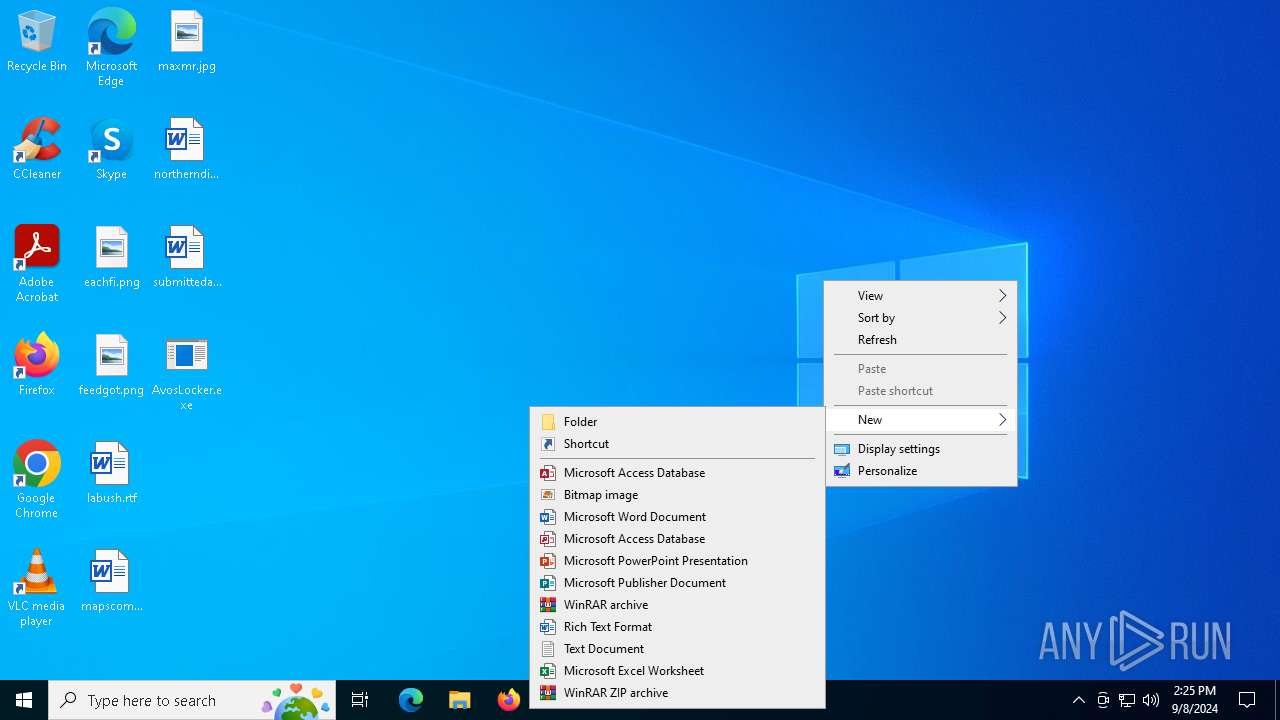
Task: Open the New submenu entry
Action: coord(921,419)
